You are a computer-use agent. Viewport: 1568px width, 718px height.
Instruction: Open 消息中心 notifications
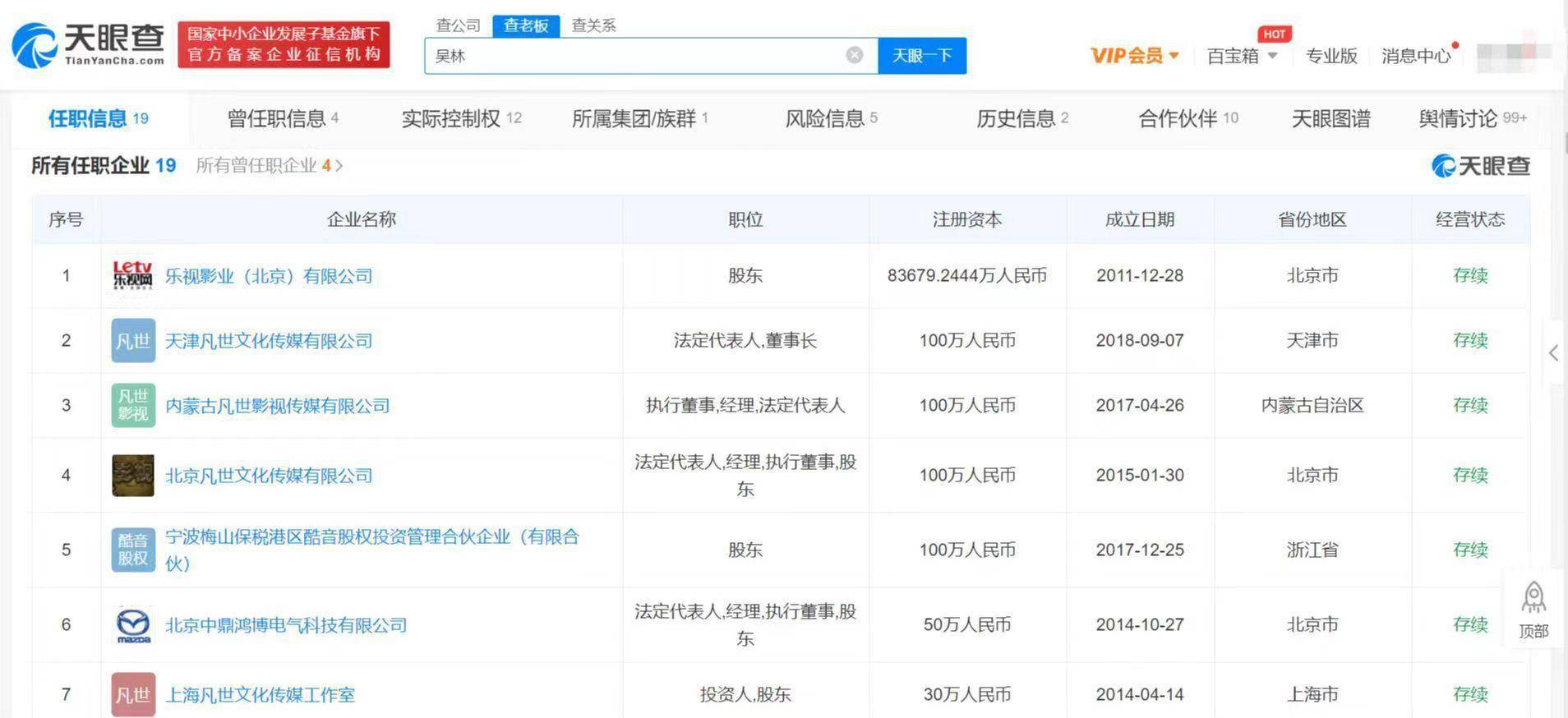(x=1416, y=56)
